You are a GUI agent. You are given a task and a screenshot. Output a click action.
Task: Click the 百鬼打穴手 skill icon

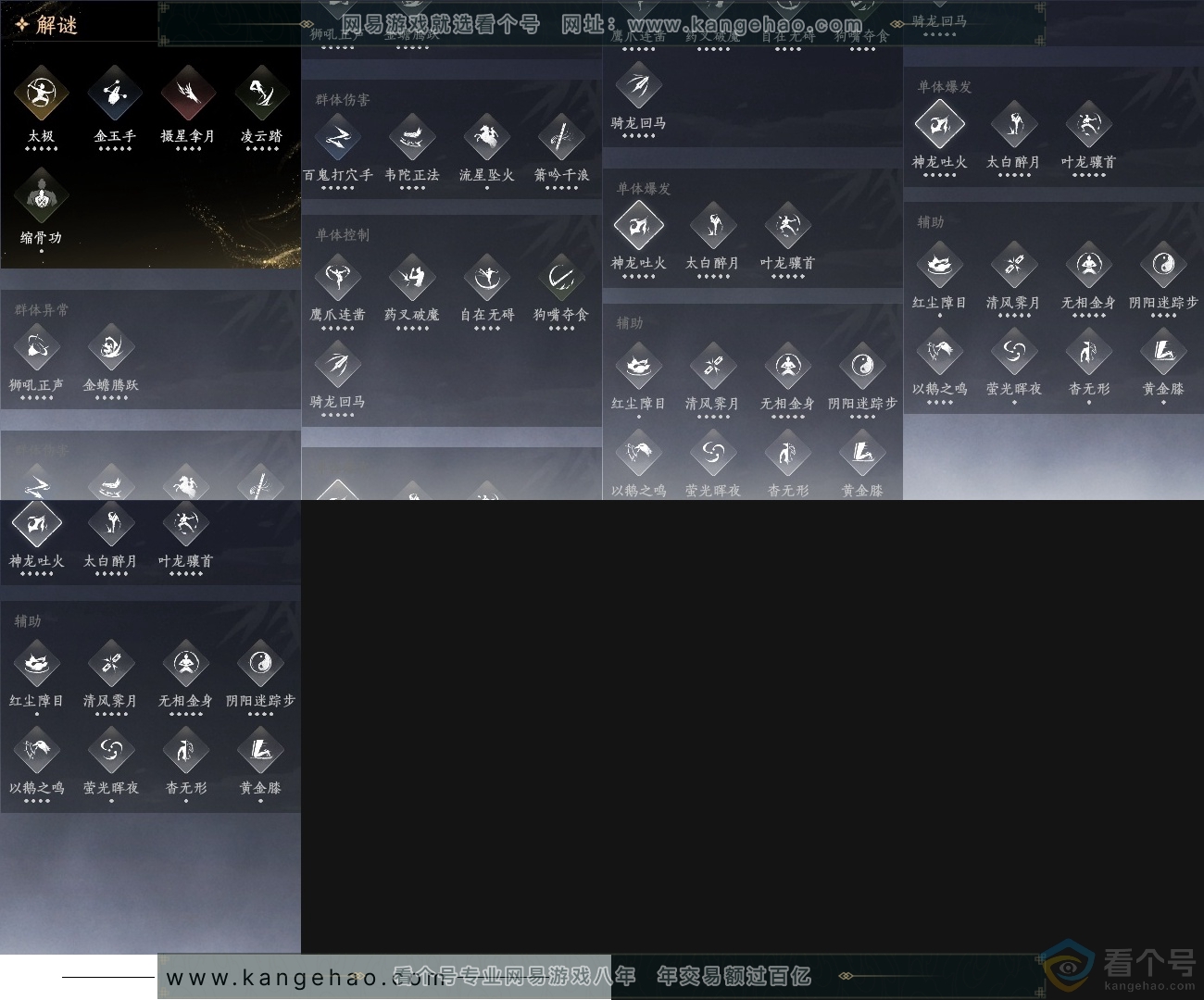[x=338, y=138]
